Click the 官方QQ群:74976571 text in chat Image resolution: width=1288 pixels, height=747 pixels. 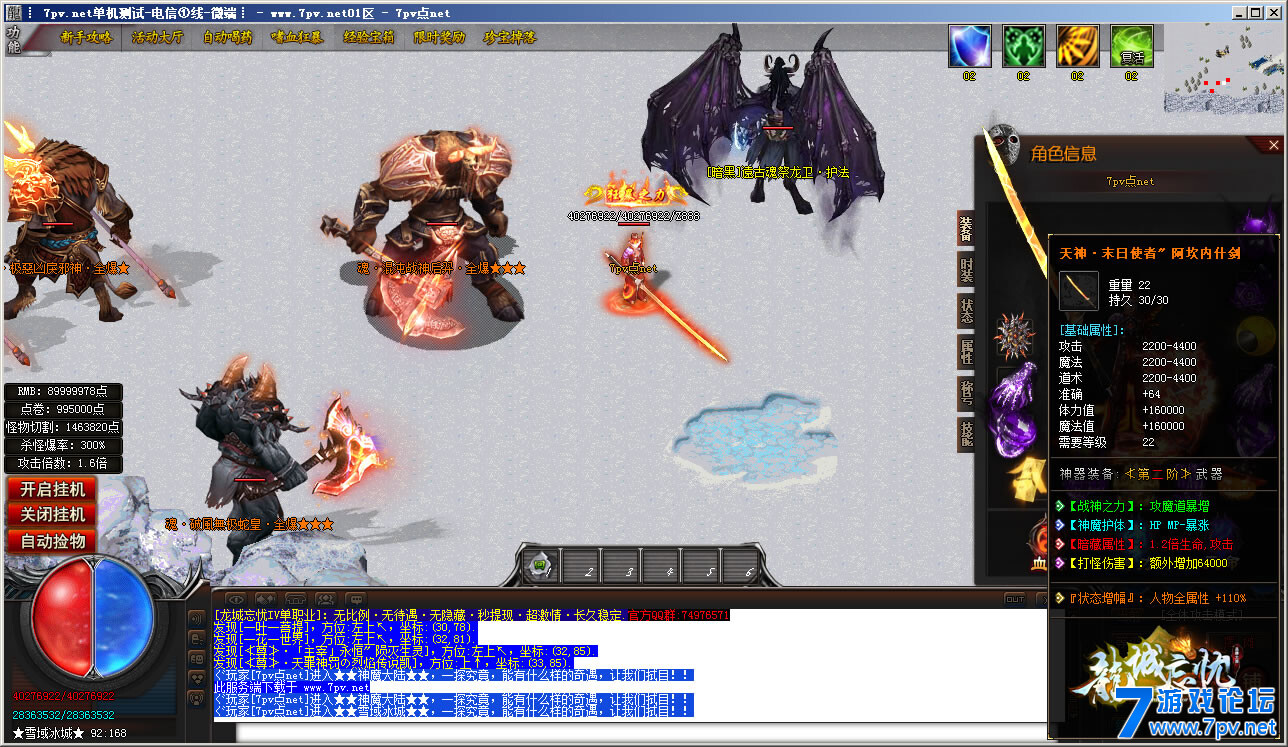678,615
